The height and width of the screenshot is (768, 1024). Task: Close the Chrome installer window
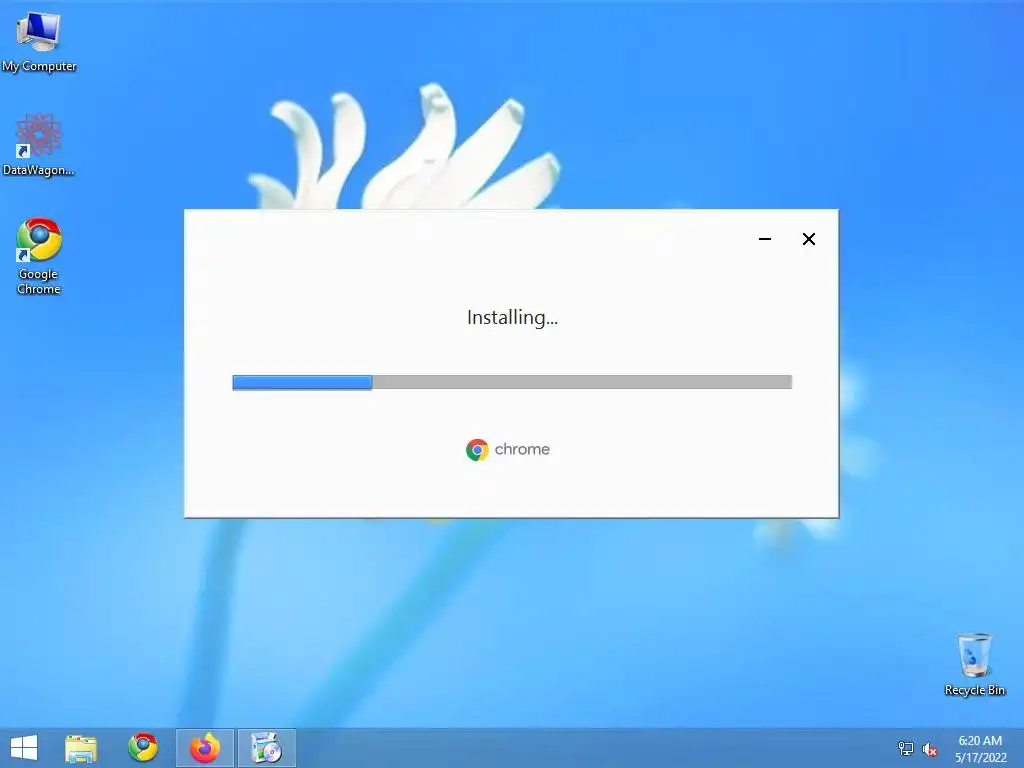(808, 239)
